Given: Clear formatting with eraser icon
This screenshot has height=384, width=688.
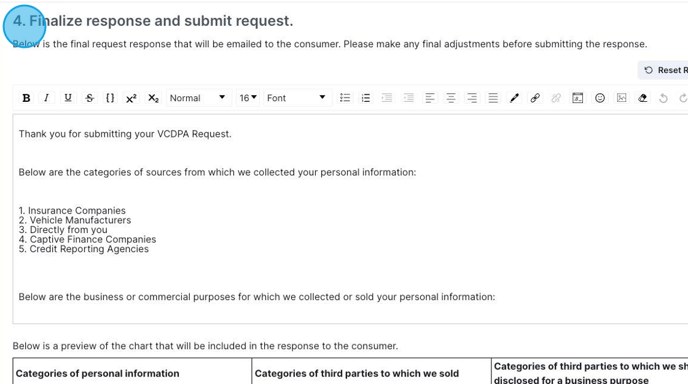Looking at the screenshot, I should 642,98.
